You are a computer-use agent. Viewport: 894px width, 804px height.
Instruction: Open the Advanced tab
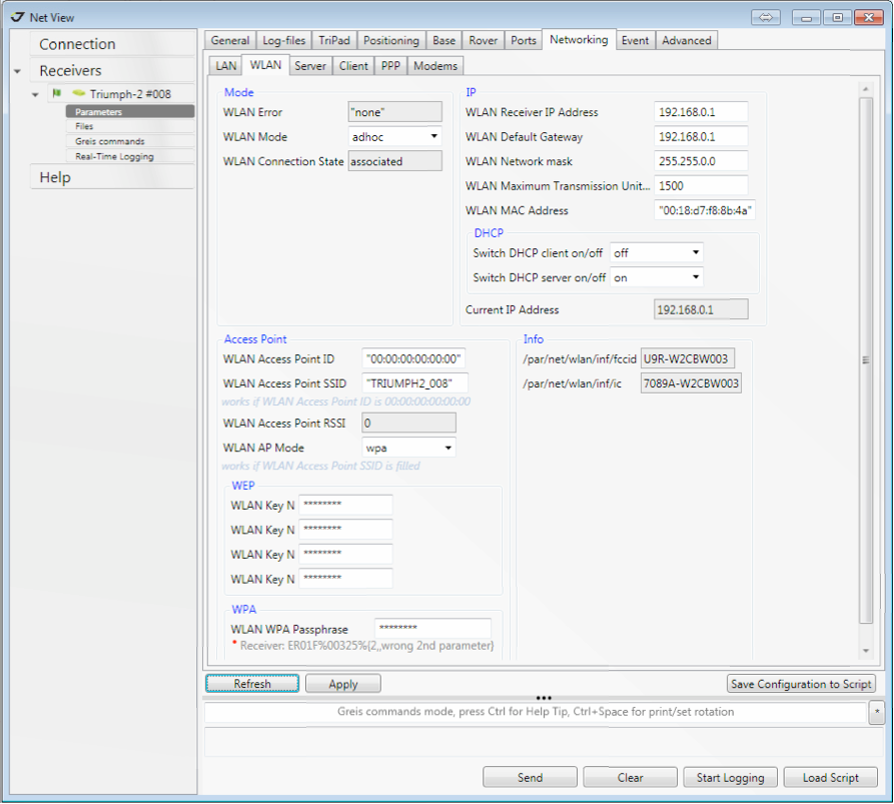pos(686,40)
